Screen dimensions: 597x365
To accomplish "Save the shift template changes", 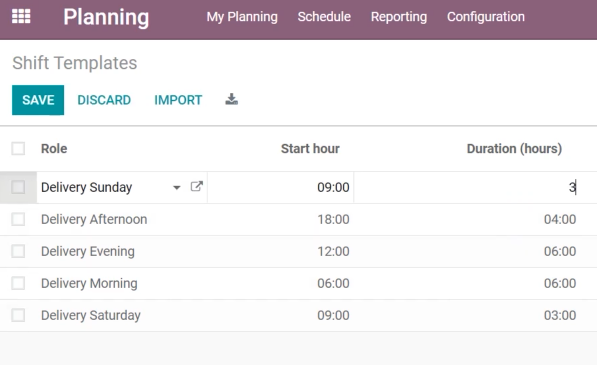I will point(38,100).
